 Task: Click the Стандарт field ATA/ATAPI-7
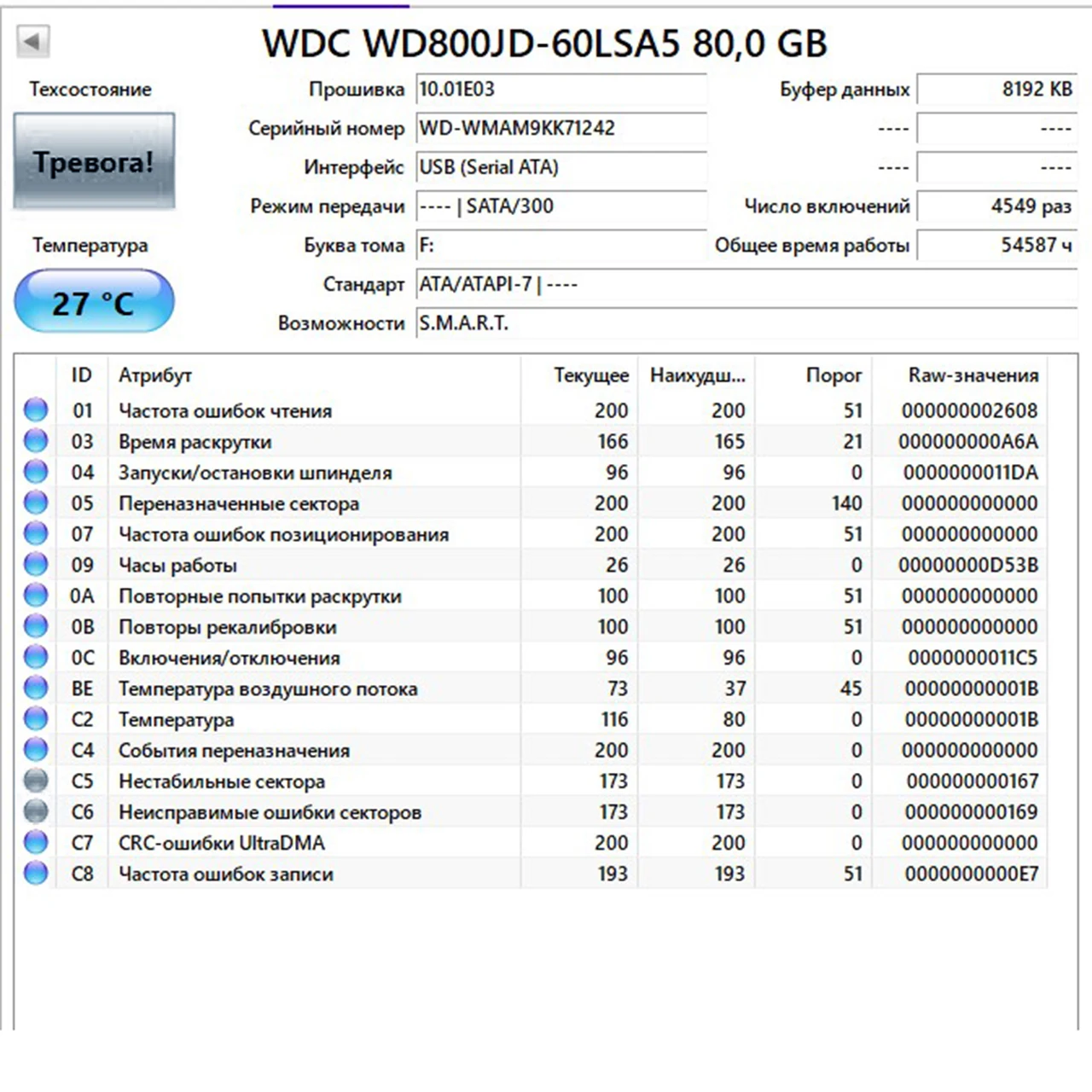pos(746,284)
